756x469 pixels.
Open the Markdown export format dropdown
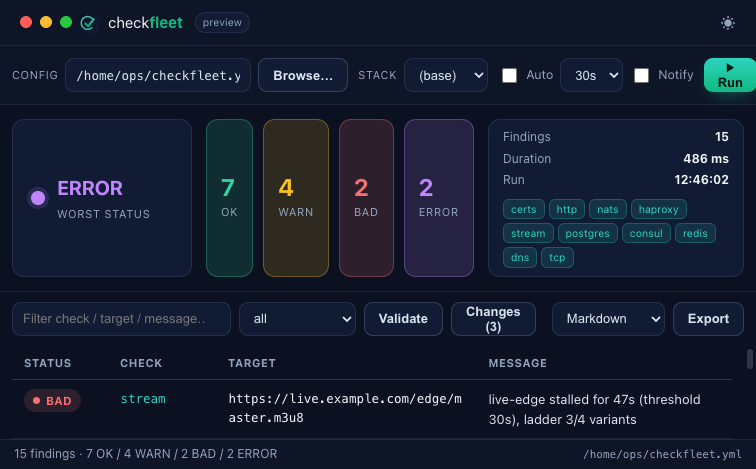pos(608,319)
